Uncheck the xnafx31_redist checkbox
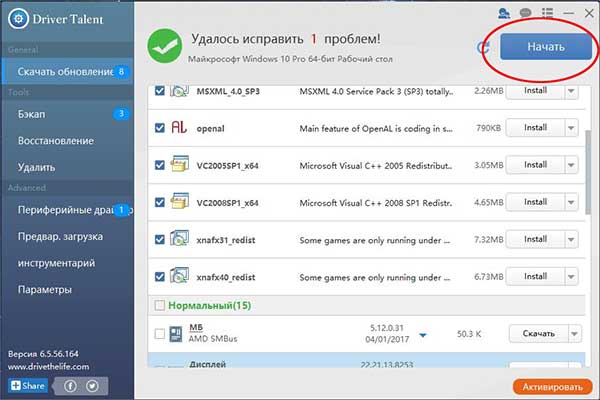Image resolution: width=600 pixels, height=400 pixels. [160, 240]
